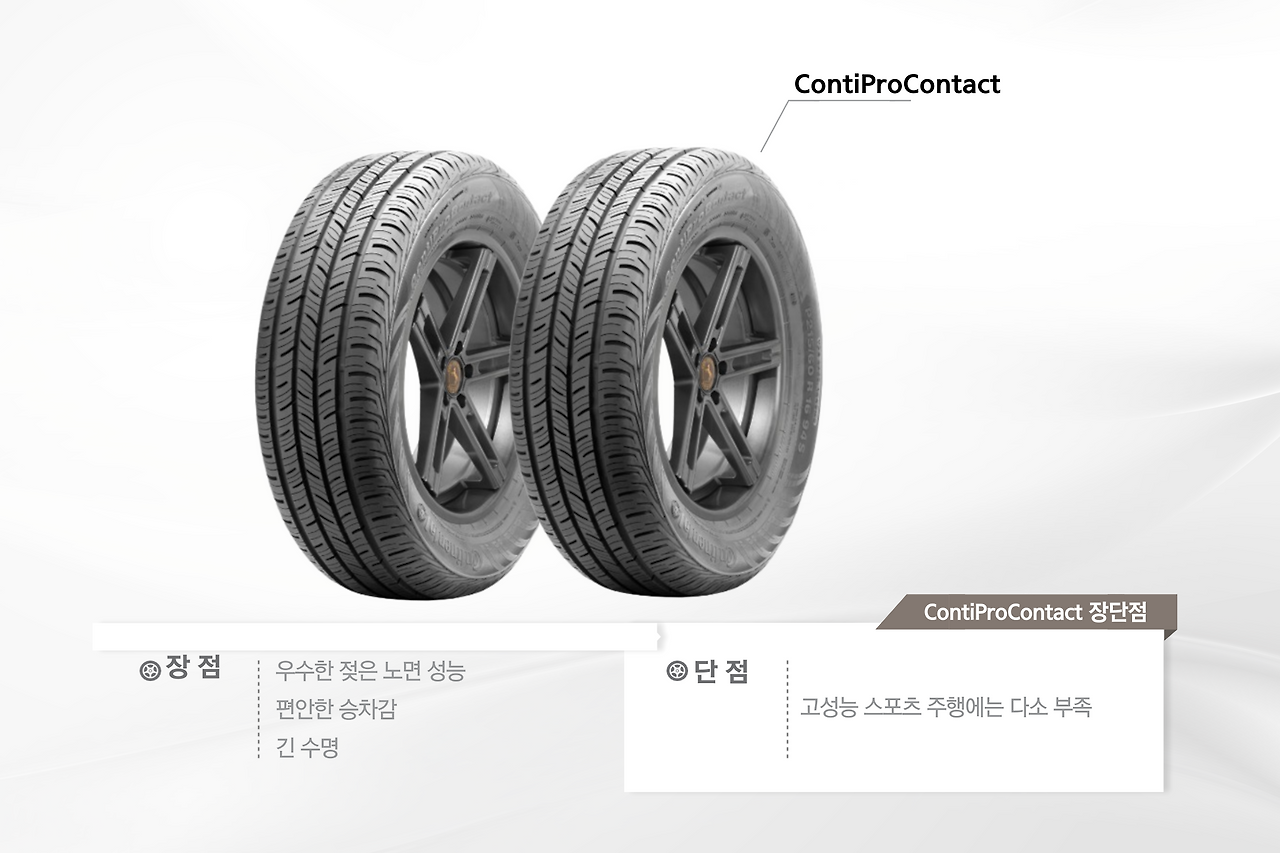Click the 장 점 heading
The width and height of the screenshot is (1280, 853).
tap(194, 669)
